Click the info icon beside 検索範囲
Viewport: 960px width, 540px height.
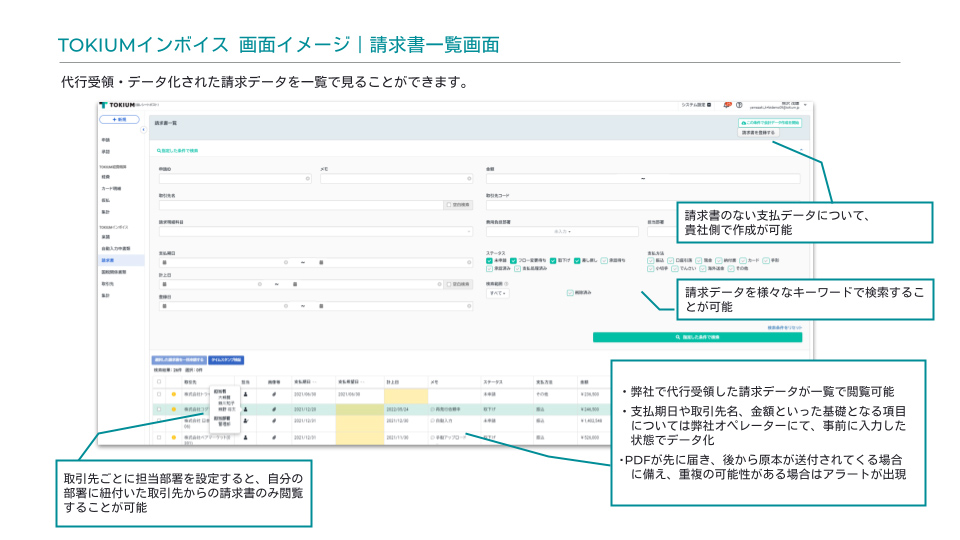[506, 283]
